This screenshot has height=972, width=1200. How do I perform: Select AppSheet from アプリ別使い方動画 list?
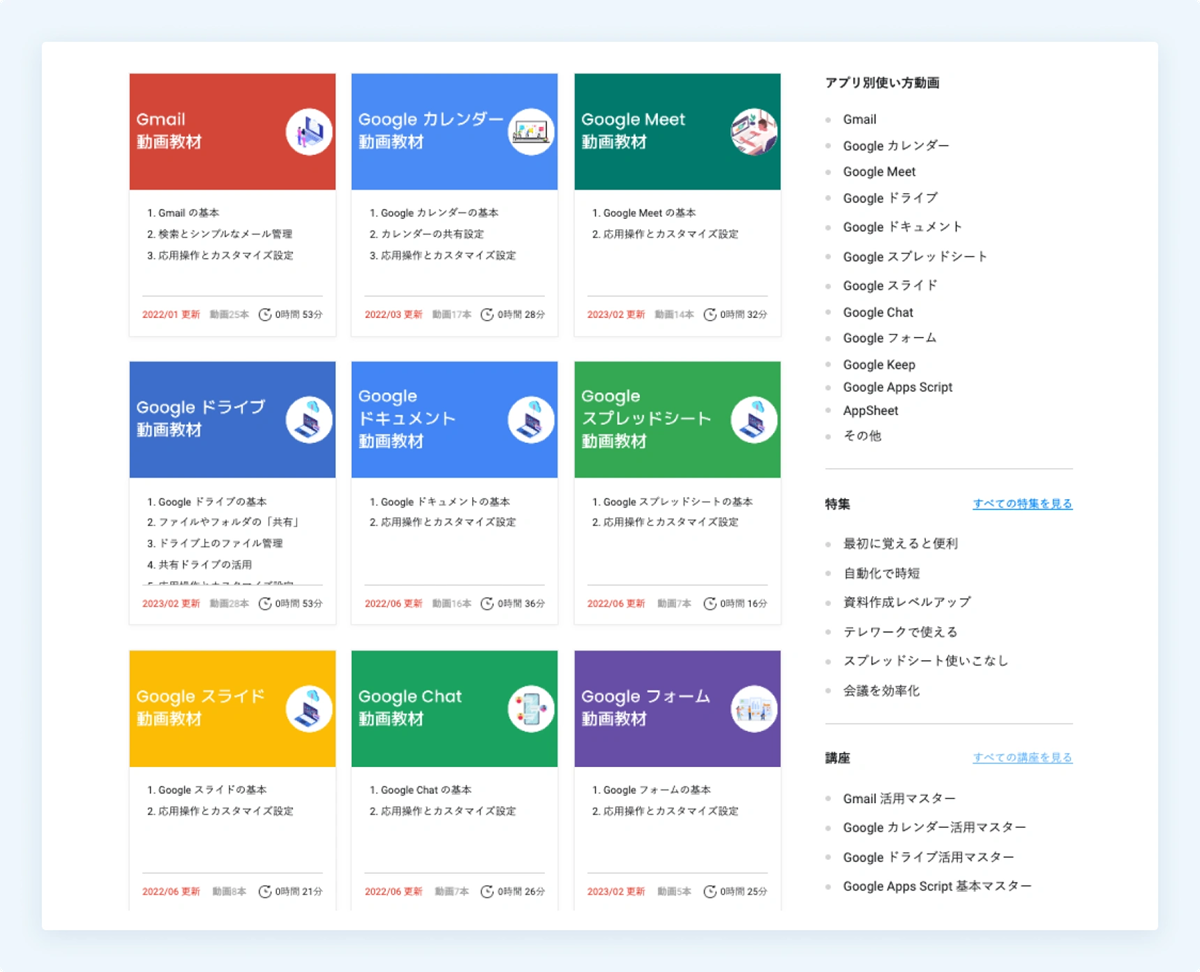tap(871, 410)
